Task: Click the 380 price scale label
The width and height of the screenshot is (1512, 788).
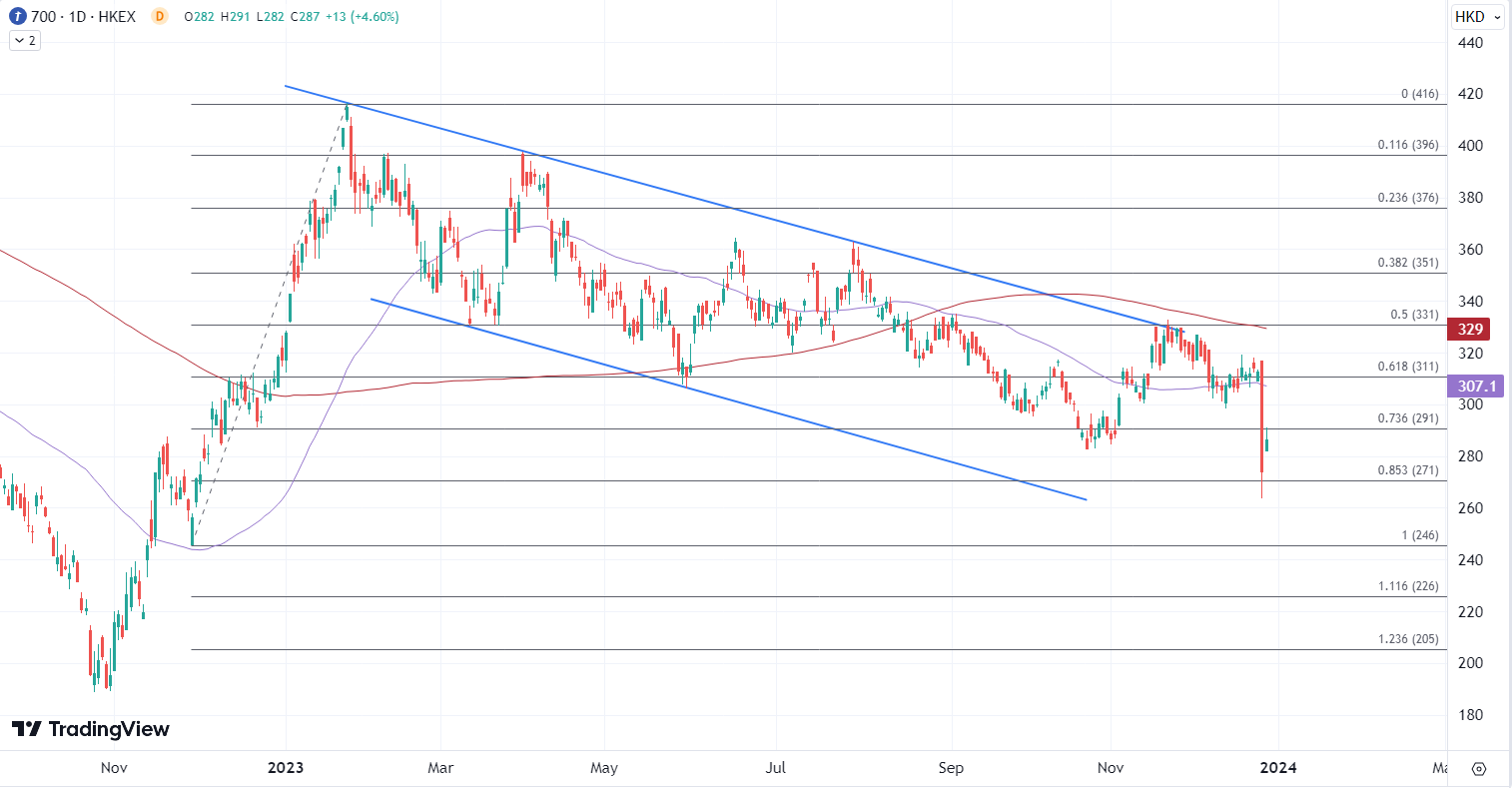Action: (x=1469, y=198)
